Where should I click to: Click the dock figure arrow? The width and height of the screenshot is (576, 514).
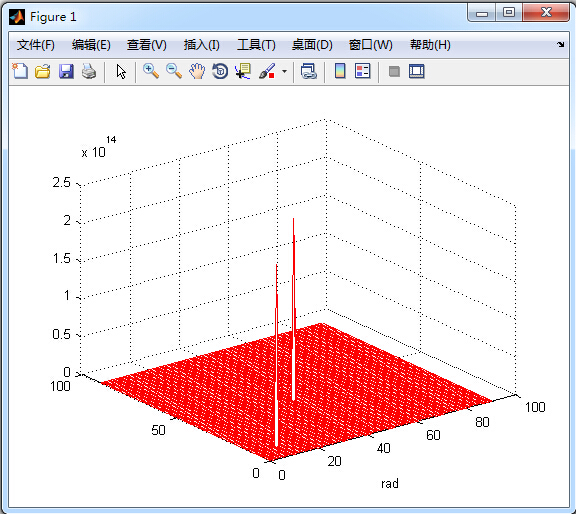click(x=561, y=44)
